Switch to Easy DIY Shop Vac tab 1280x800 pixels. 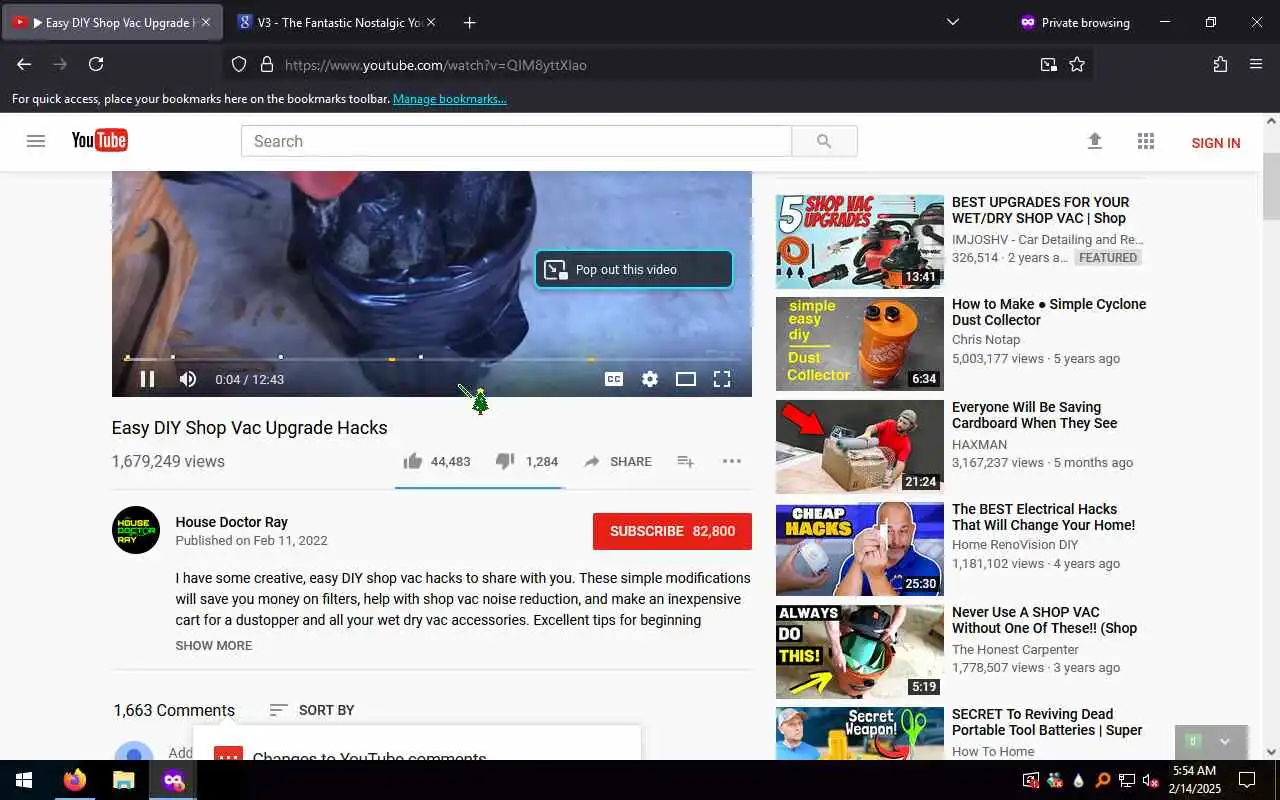coord(112,22)
